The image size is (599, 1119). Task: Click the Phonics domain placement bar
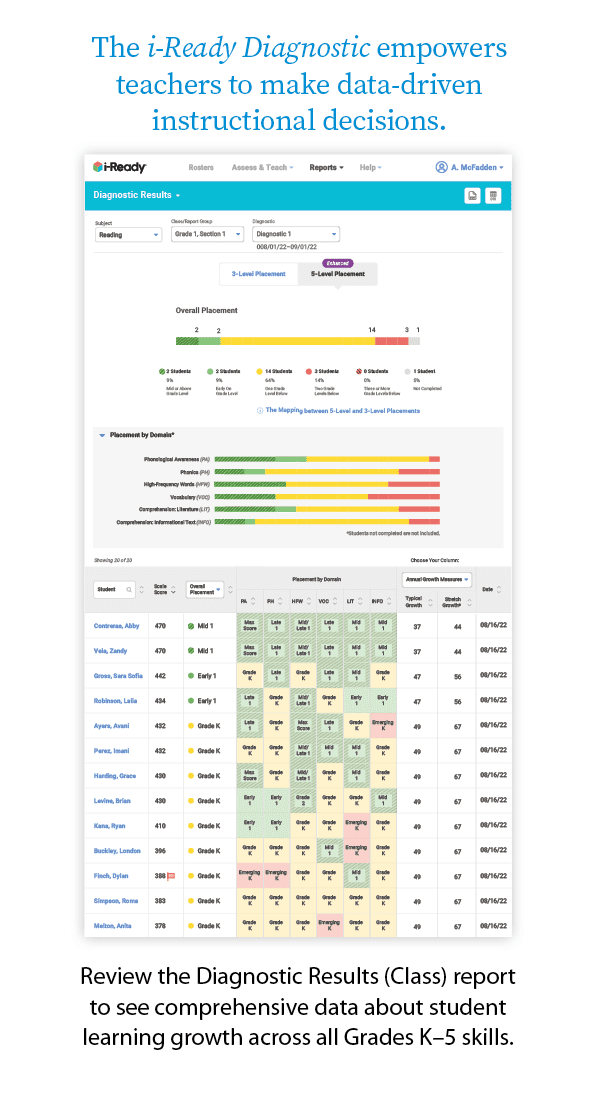pyautogui.click(x=327, y=472)
